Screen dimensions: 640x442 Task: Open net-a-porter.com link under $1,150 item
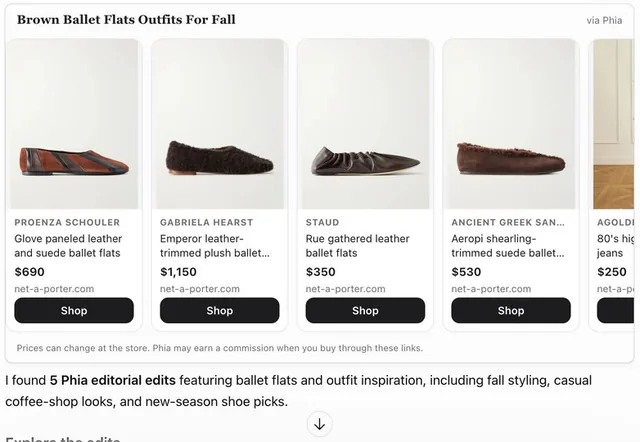(200, 289)
